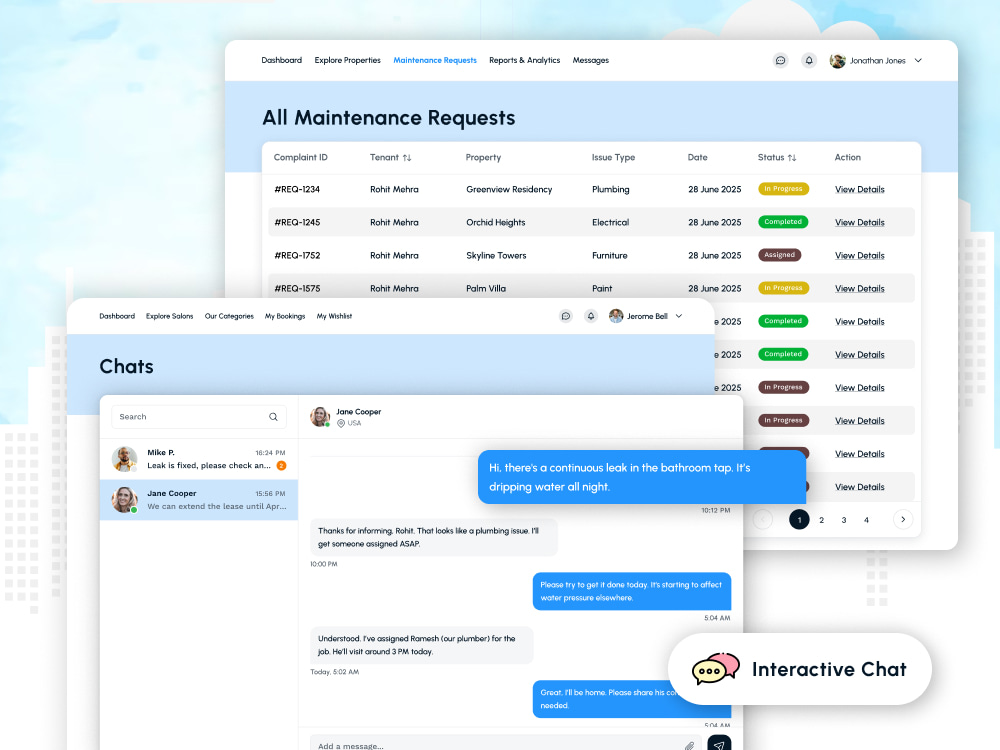Open My Wishlist menu item
The width and height of the screenshot is (1000, 750).
[334, 316]
